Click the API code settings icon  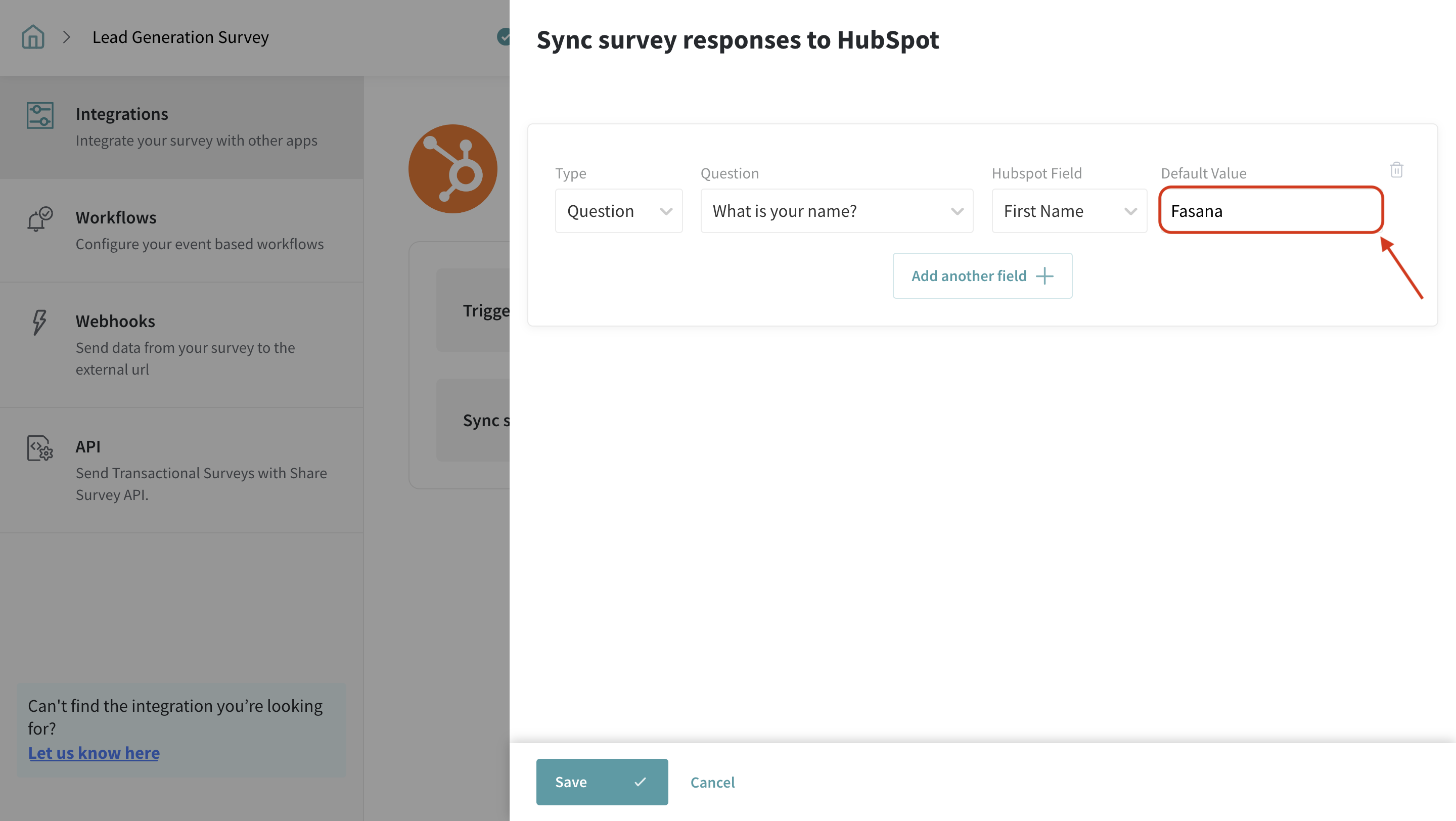pyautogui.click(x=39, y=447)
